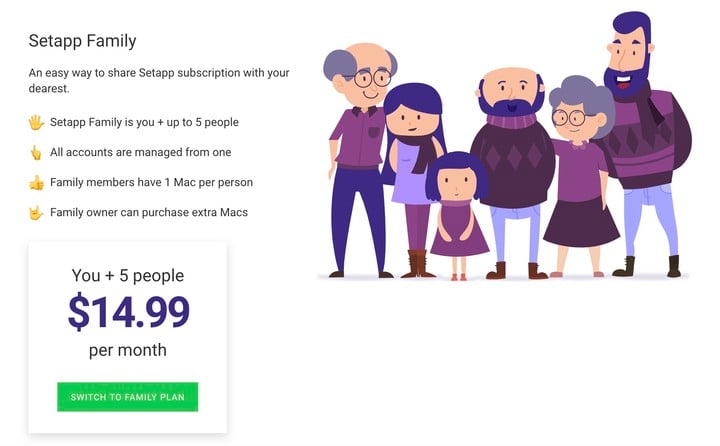
Task: Click the $14.99 price text
Action: [129, 312]
